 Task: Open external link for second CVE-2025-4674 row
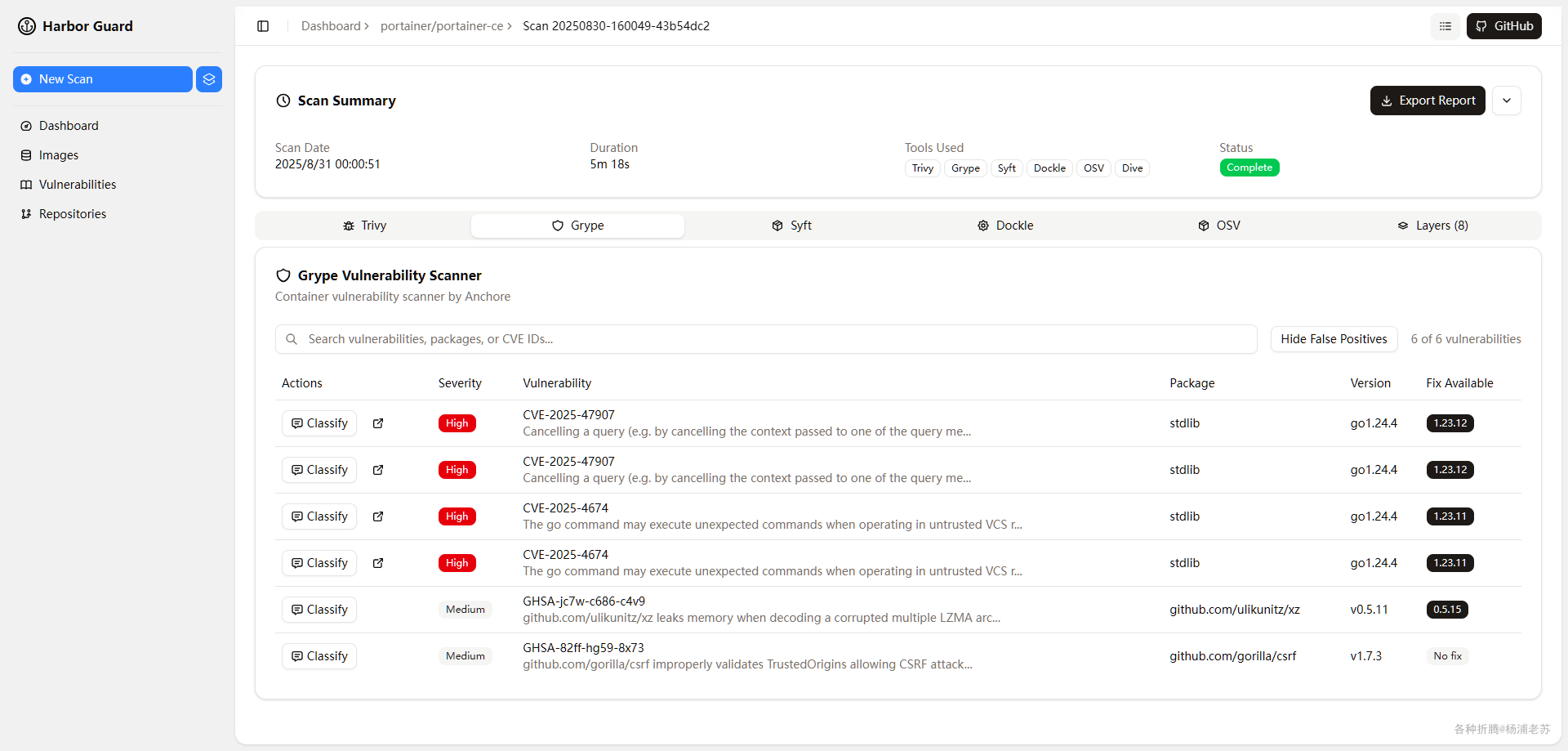378,563
